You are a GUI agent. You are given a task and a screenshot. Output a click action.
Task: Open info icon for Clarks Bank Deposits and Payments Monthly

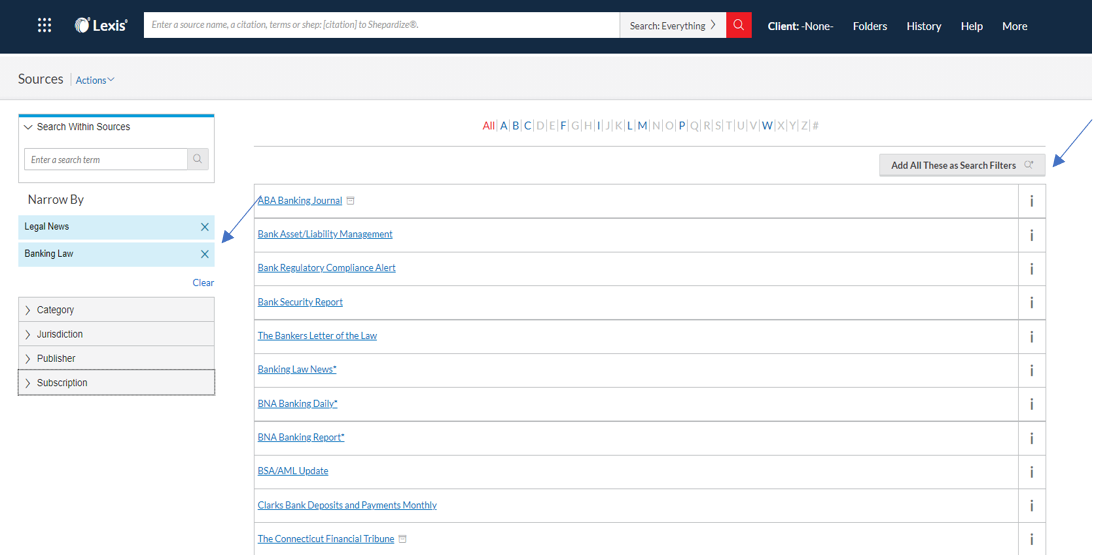(1032, 505)
